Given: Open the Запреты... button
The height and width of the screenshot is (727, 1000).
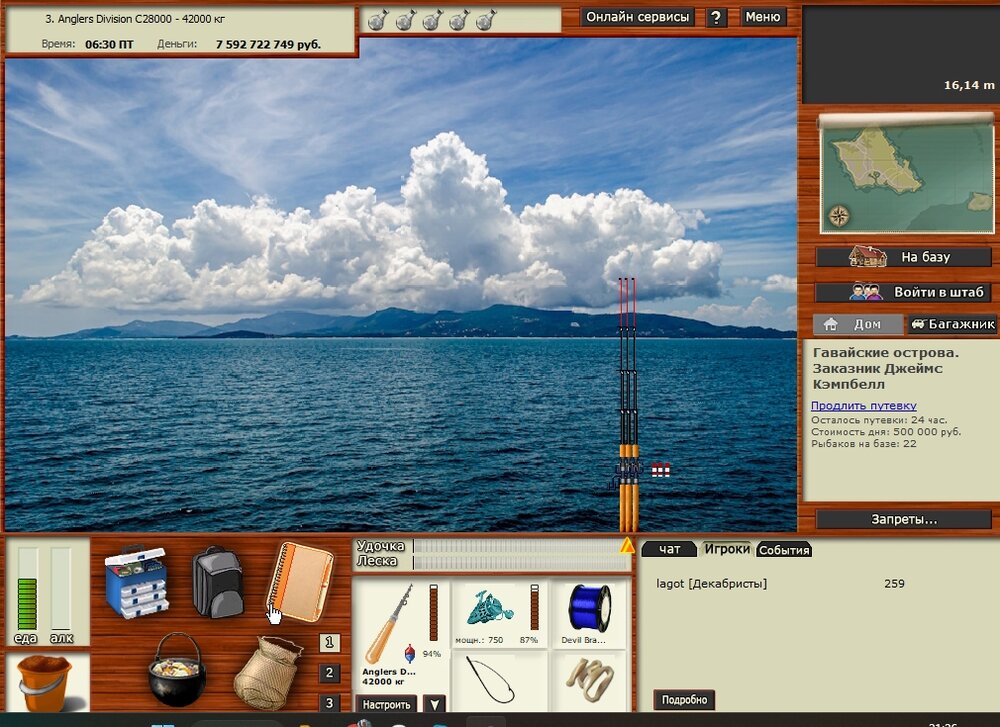Looking at the screenshot, I should 904,520.
